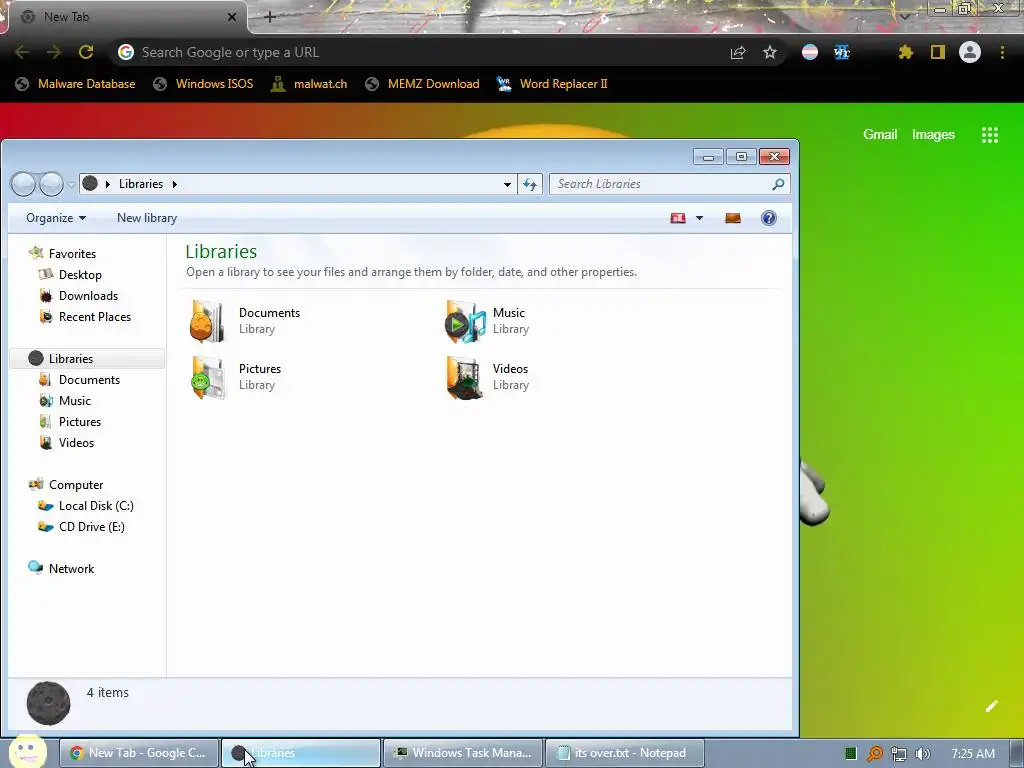1024x768 pixels.
Task: Expand the address bar history dropdown
Action: 507,184
